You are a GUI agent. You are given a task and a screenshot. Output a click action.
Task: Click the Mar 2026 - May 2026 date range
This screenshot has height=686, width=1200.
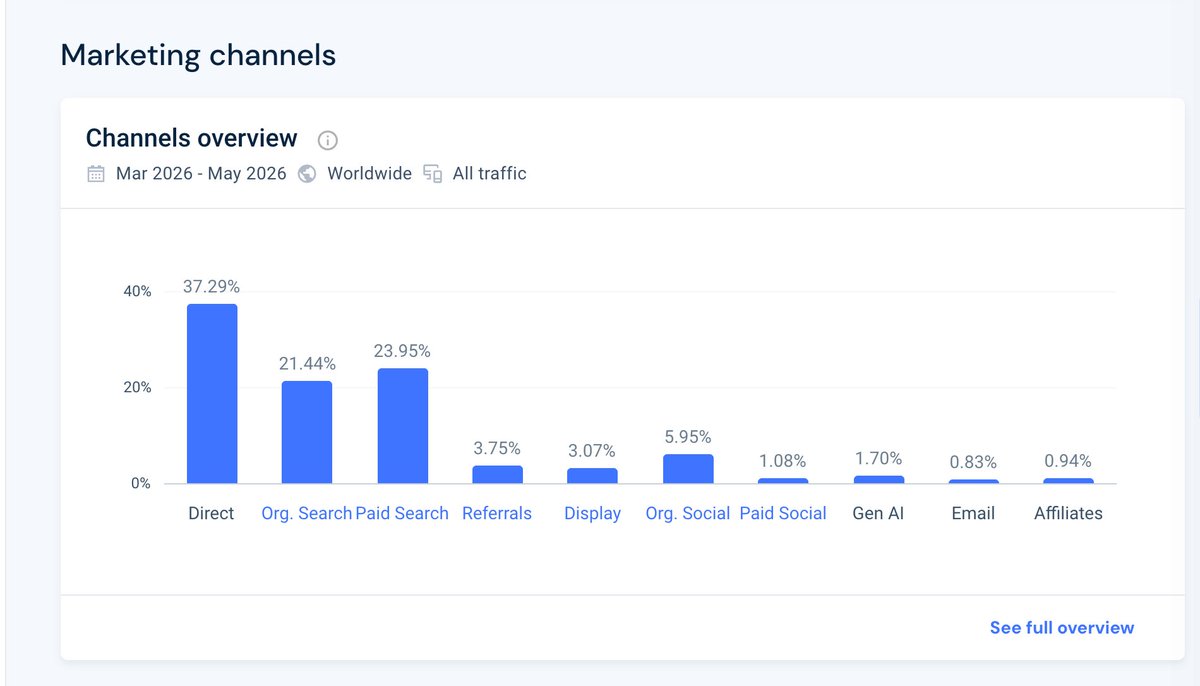(201, 174)
